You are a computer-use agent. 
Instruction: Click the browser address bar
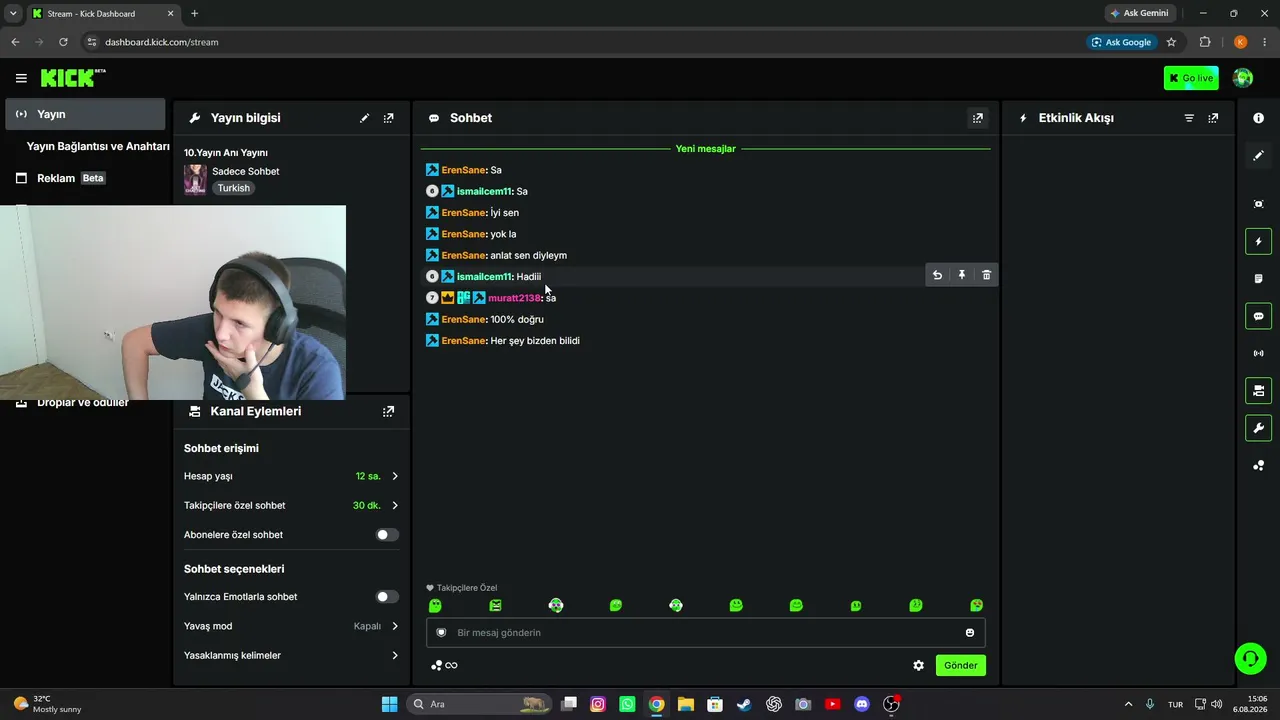tap(580, 42)
